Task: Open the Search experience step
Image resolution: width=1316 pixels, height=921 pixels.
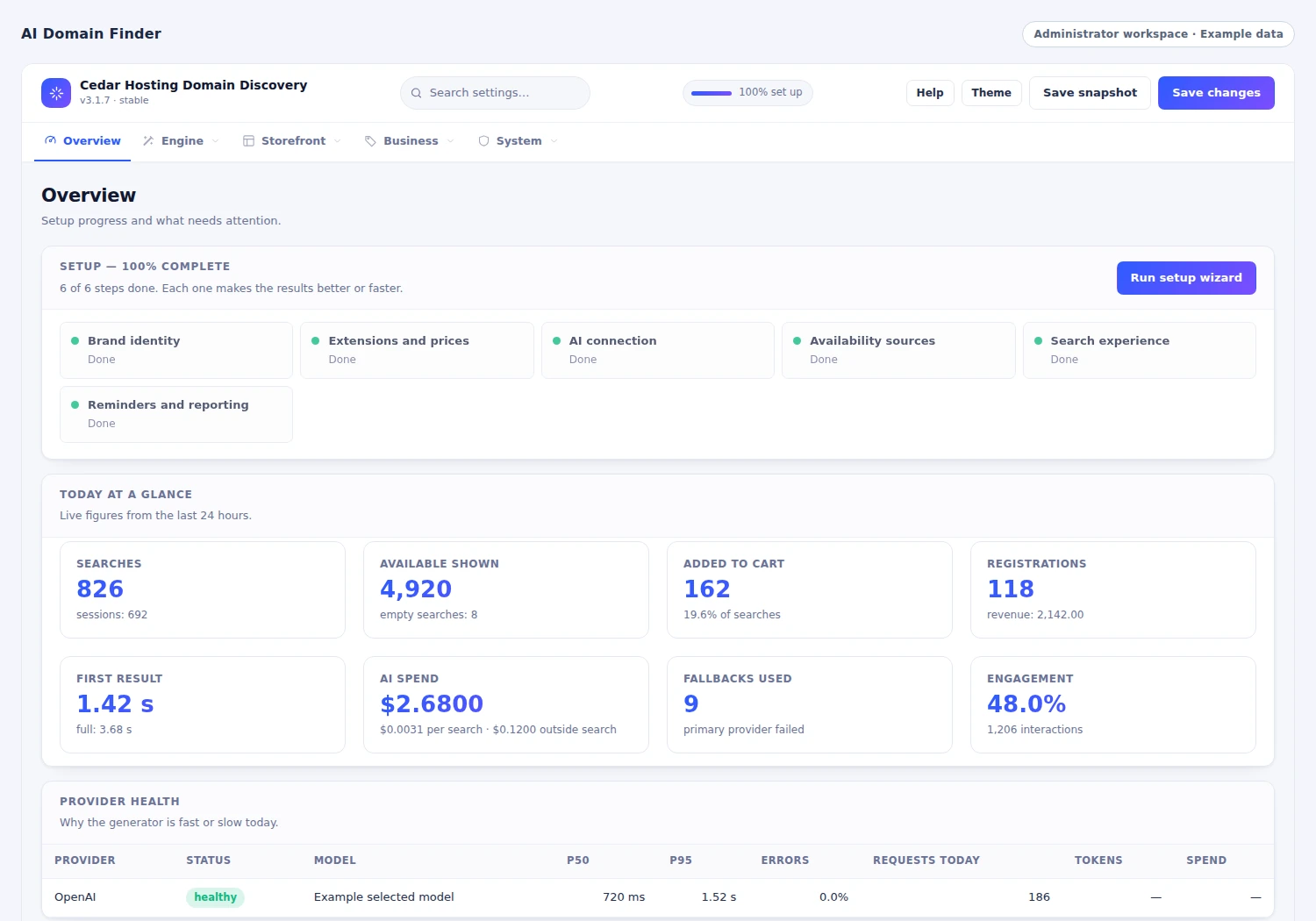Action: pyautogui.click(x=1140, y=350)
